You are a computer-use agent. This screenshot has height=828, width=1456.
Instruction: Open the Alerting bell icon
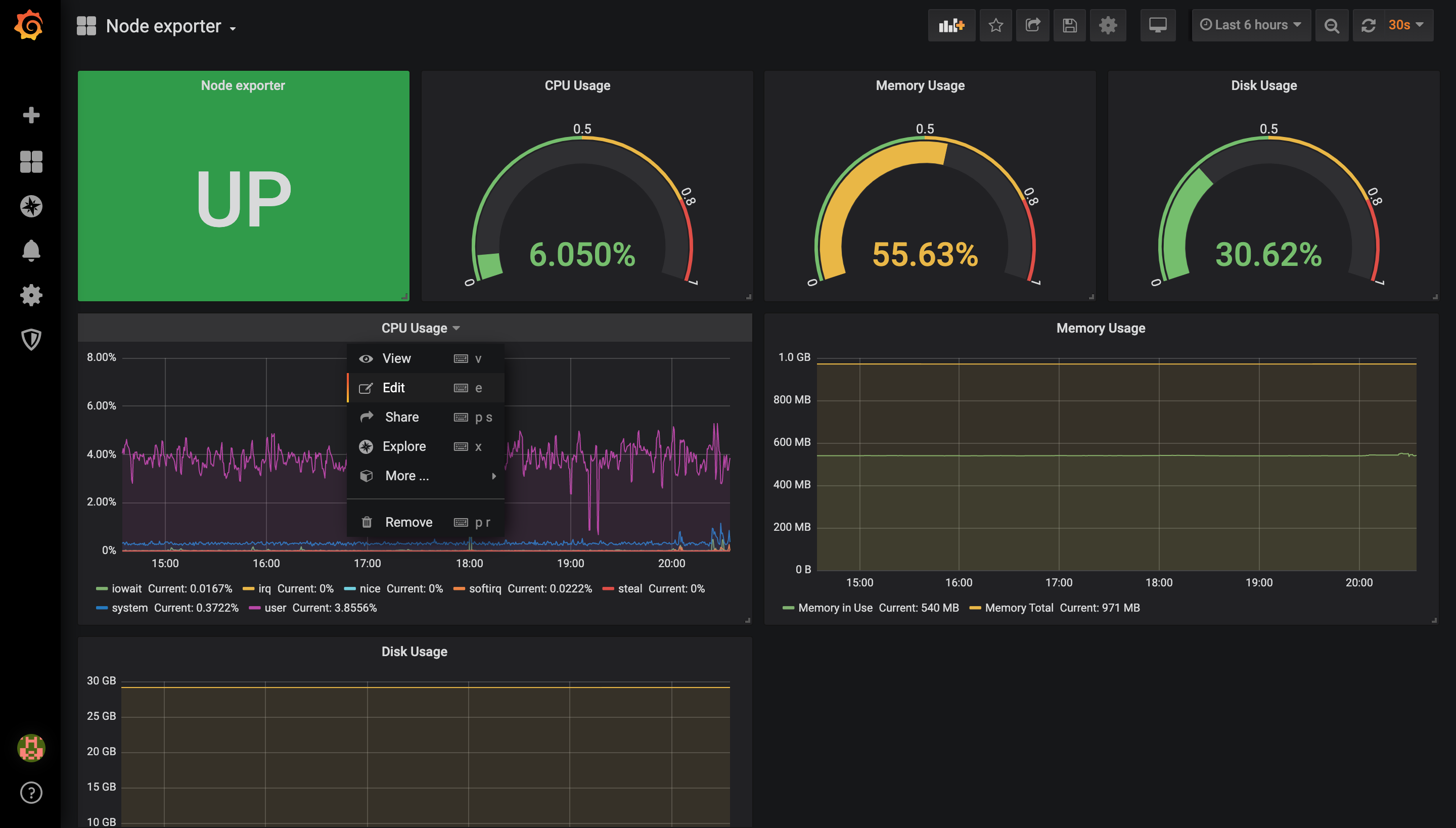(31, 250)
